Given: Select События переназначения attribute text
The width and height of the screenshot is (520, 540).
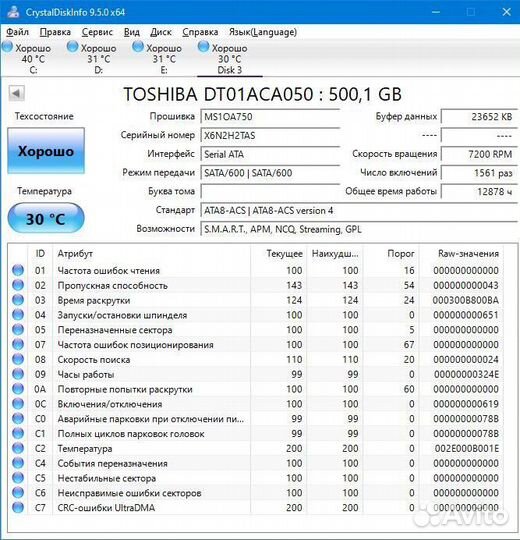Looking at the screenshot, I should [x=112, y=463].
